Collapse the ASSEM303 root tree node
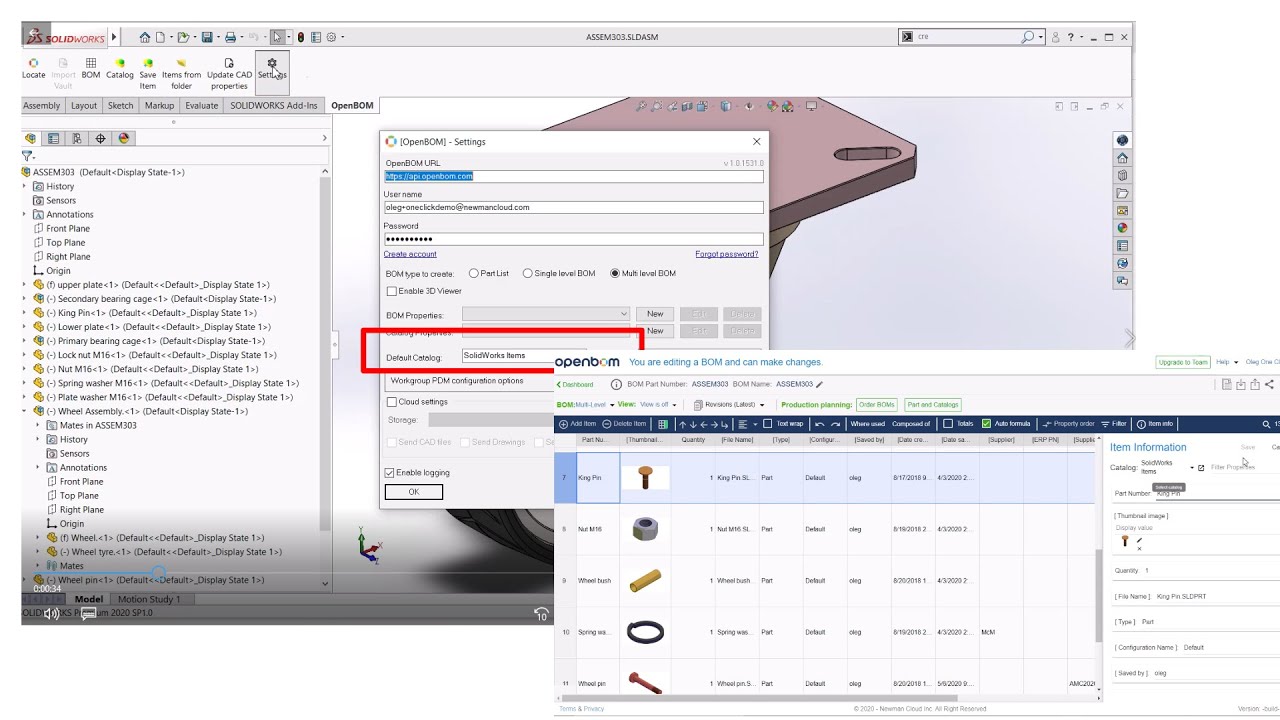This screenshot has height=720, width=1280. [26, 172]
